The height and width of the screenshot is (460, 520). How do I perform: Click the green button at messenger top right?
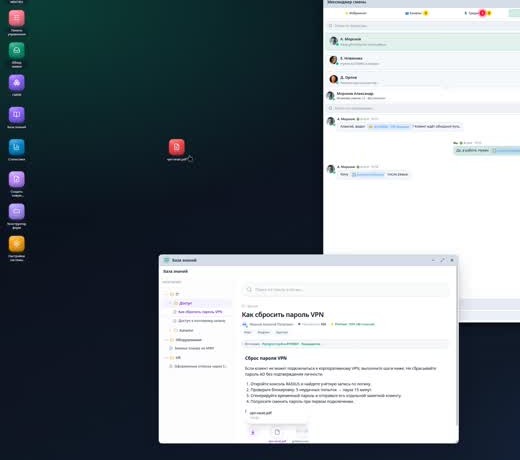(x=514, y=13)
